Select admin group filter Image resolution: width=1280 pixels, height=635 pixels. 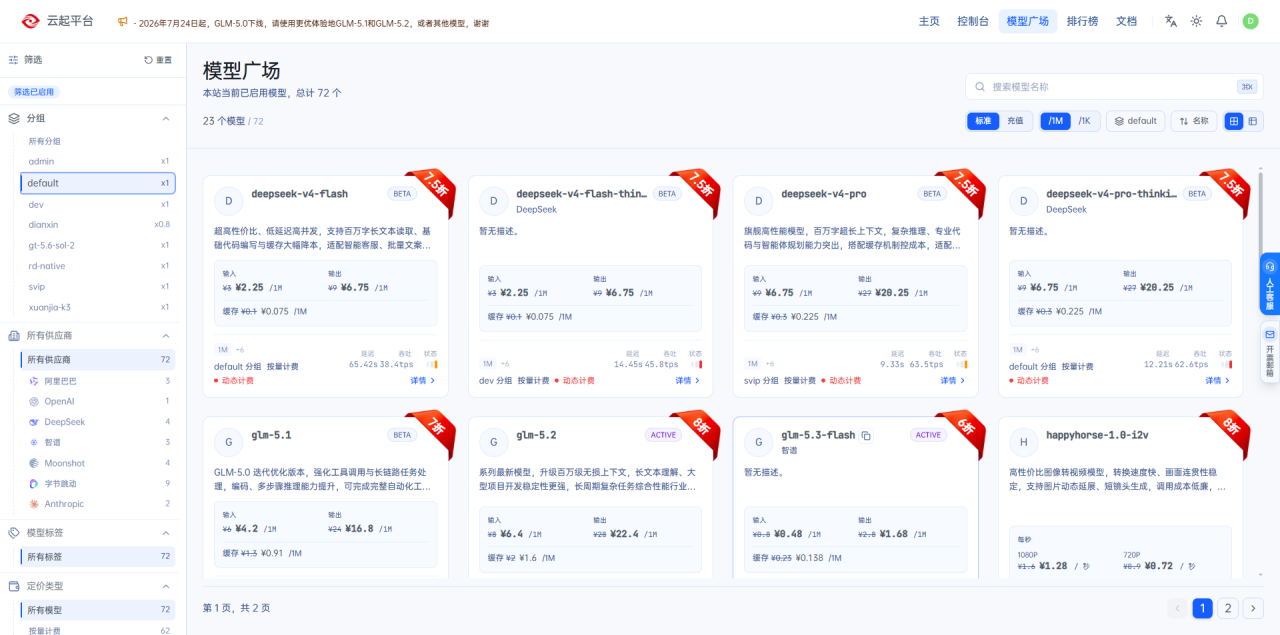coord(98,161)
